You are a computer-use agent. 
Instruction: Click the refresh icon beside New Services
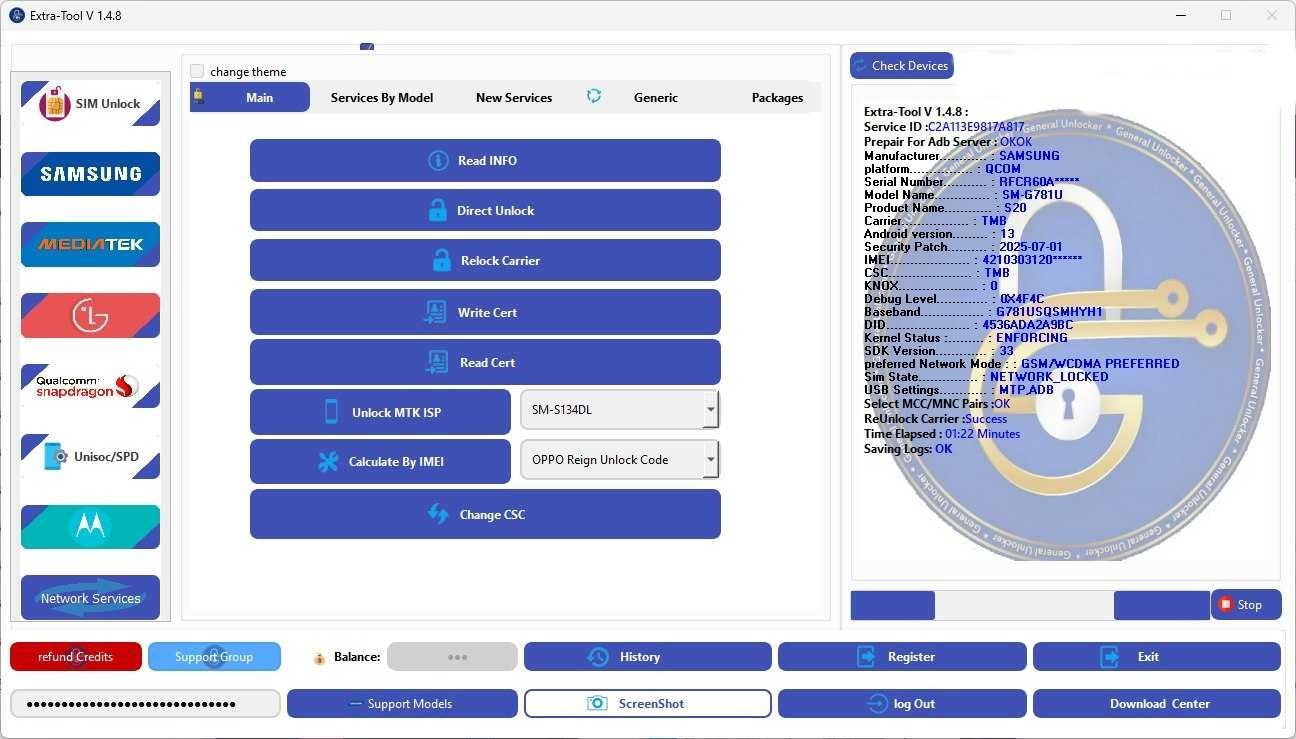(x=594, y=97)
